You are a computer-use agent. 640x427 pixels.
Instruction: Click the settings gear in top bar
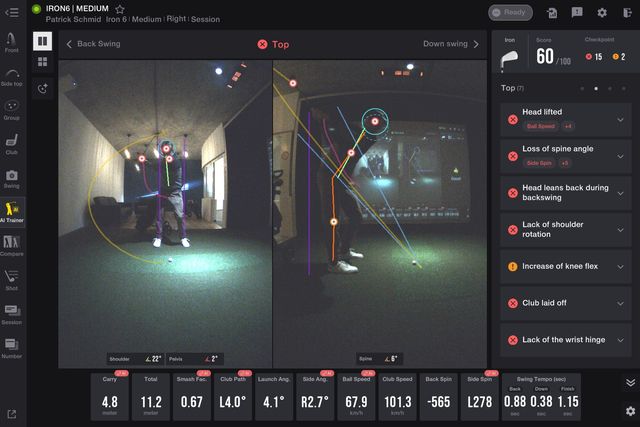click(602, 13)
